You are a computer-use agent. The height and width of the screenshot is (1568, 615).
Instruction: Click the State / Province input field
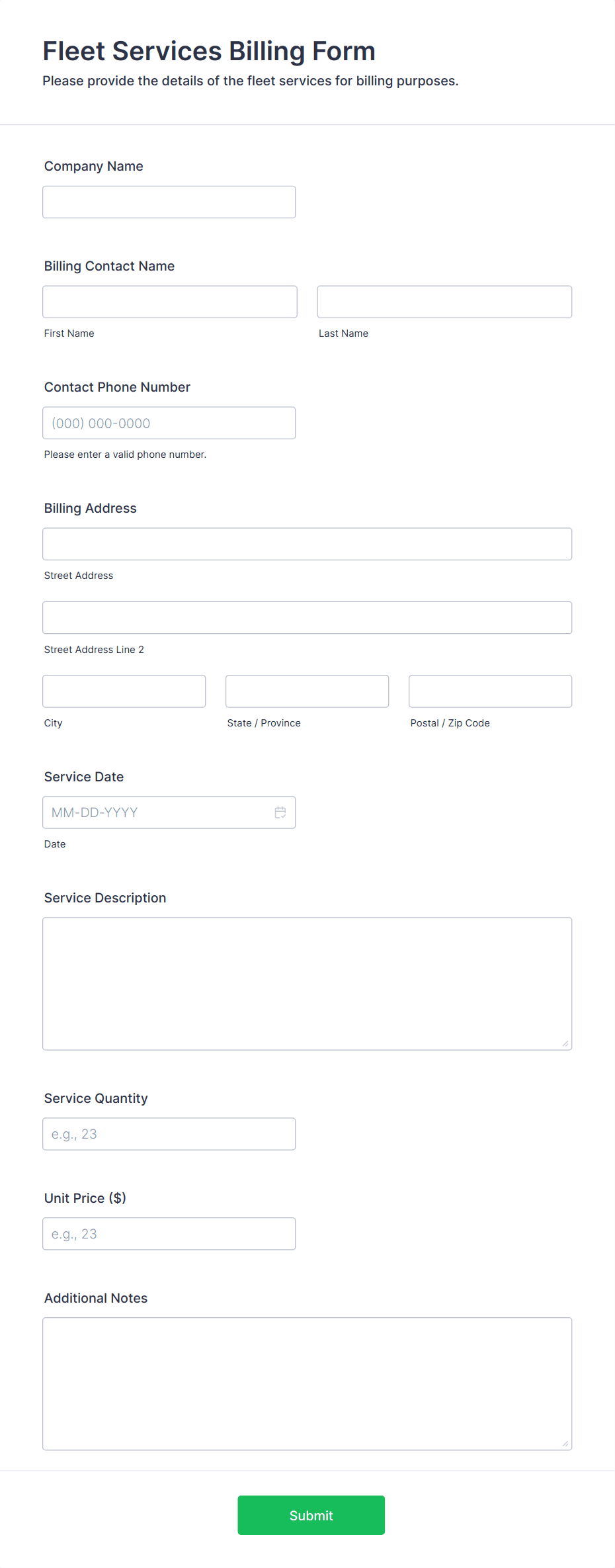307,691
